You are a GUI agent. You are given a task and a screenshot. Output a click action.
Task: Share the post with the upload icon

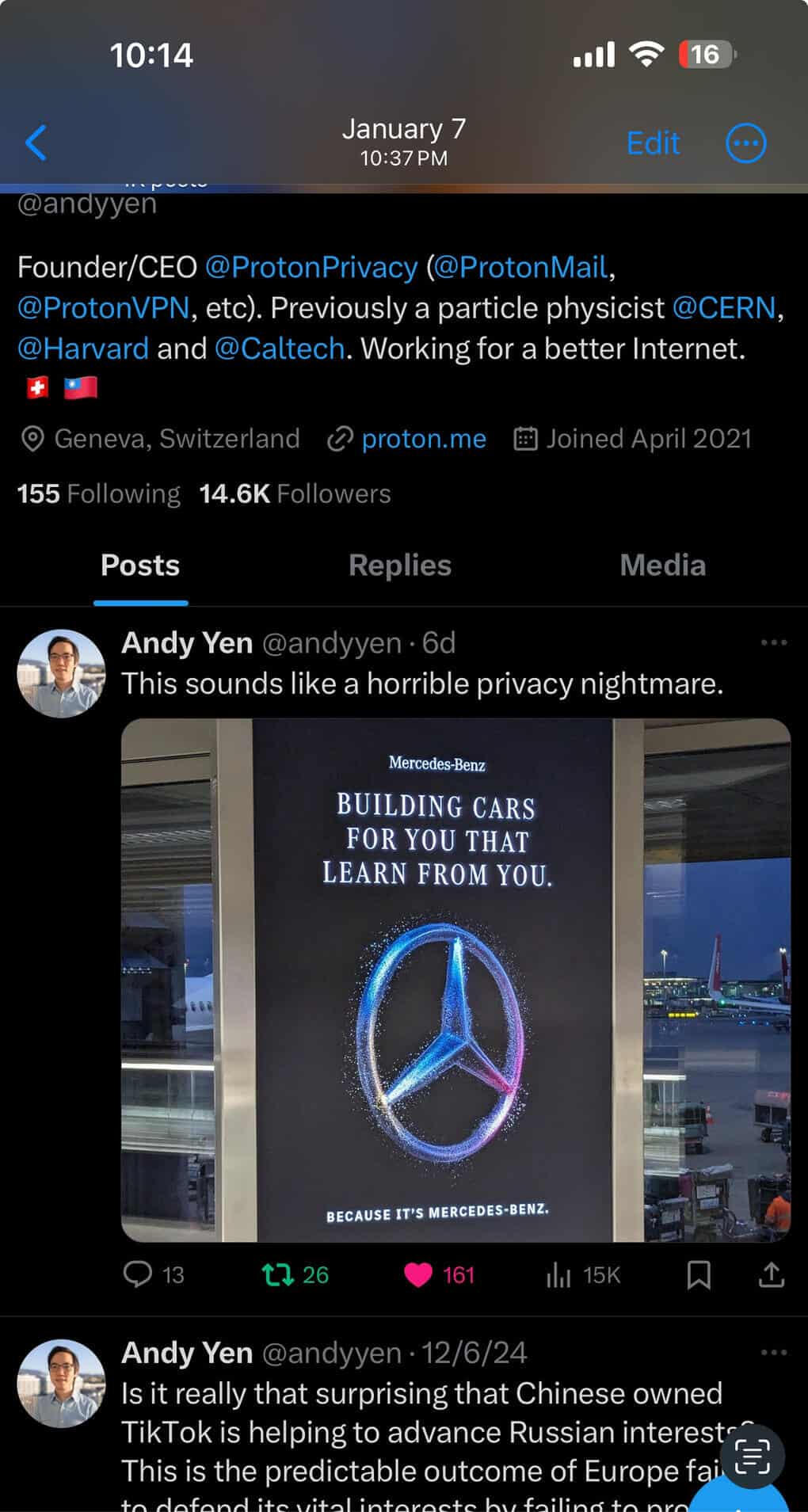pyautogui.click(x=772, y=1274)
